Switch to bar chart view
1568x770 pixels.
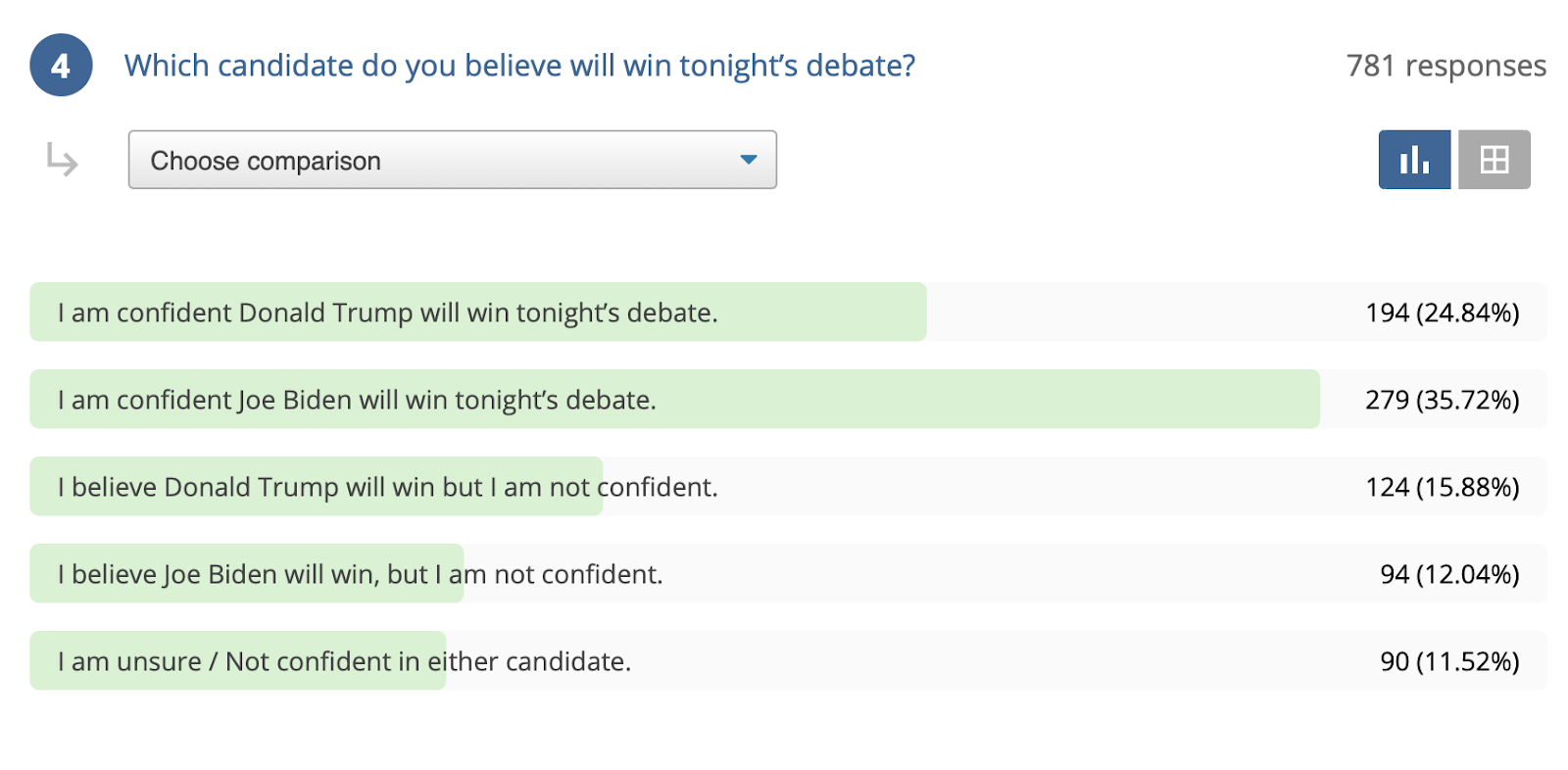click(x=1414, y=160)
